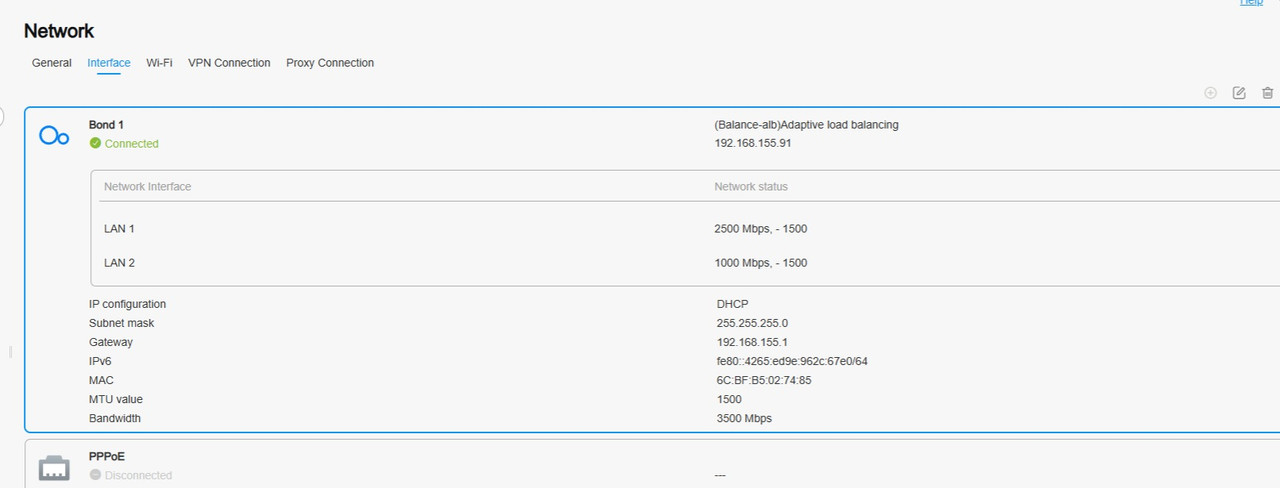Click the IPv6 address value
Viewport: 1280px width, 488px height.
[792, 361]
